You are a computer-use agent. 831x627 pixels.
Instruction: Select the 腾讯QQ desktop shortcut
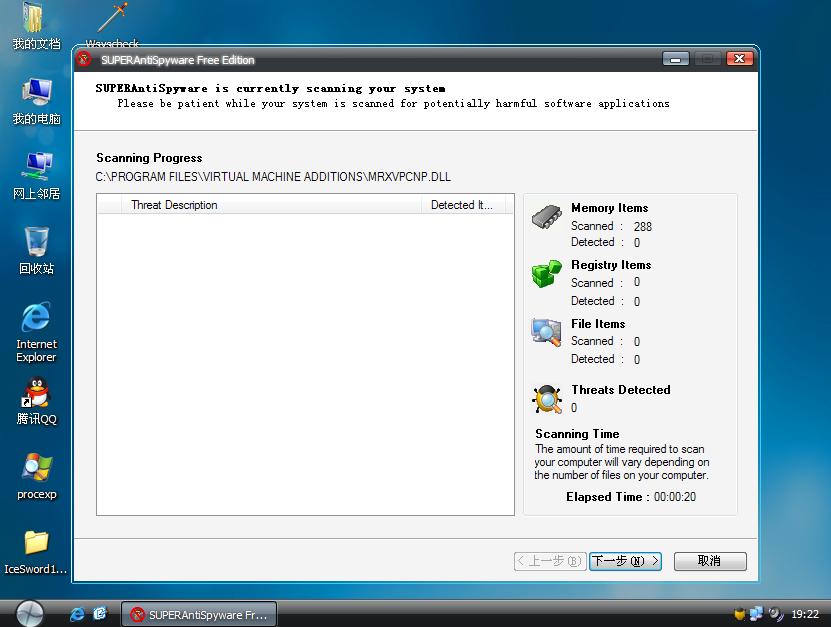click(x=36, y=401)
